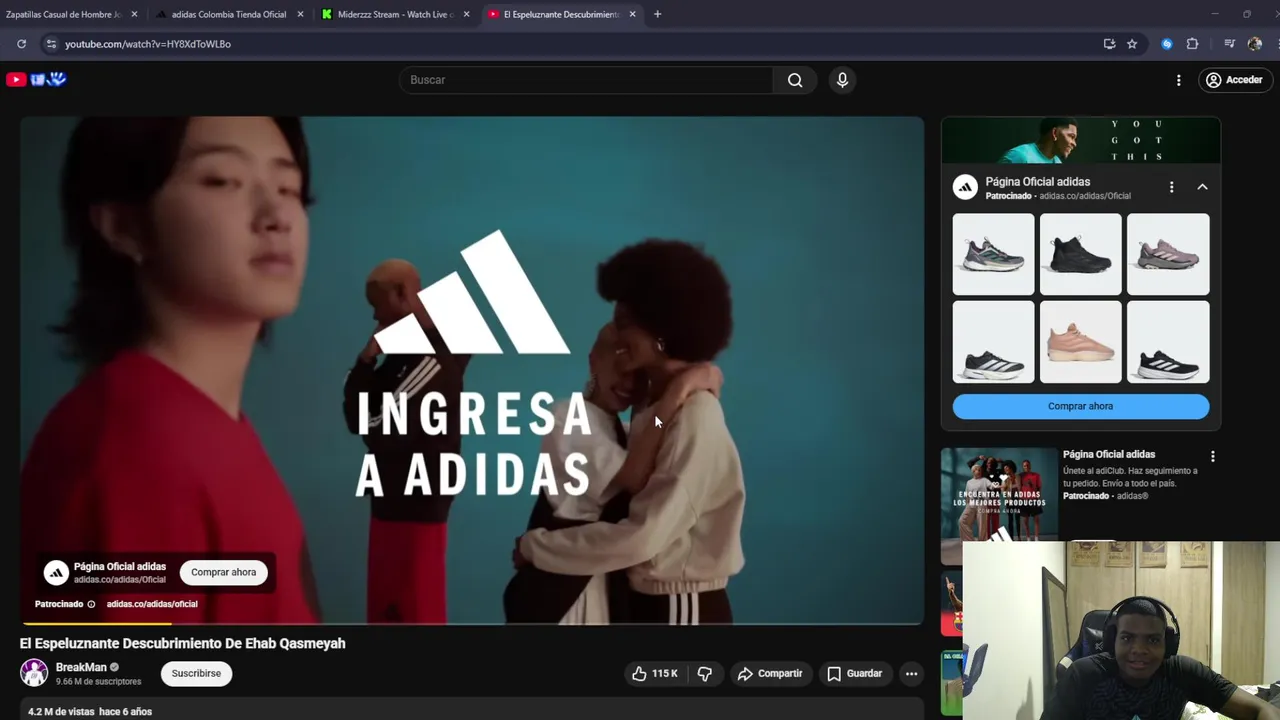Click adidas logo in sidebar ad panel
This screenshot has width=1280, height=720.
point(965,187)
